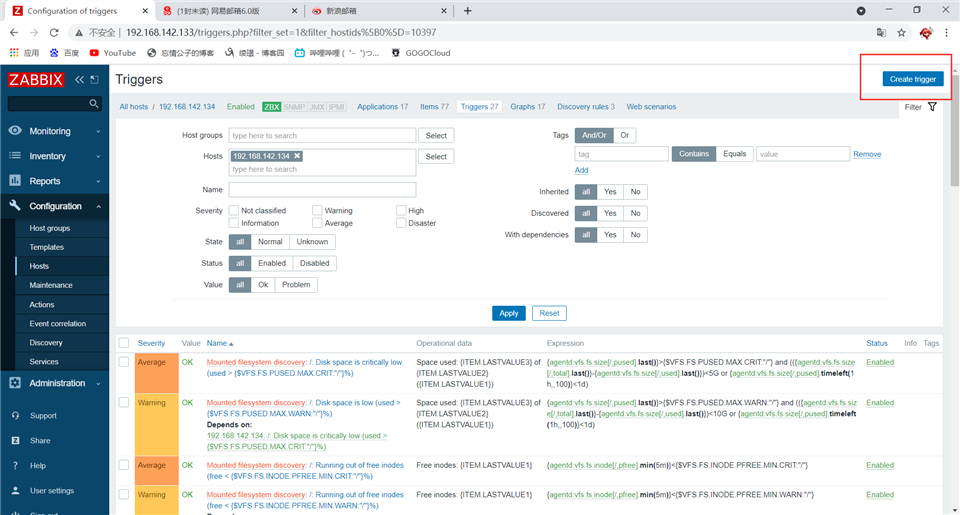Image resolution: width=960 pixels, height=515 pixels.
Task: Check the Disaster severity box
Action: tap(400, 223)
